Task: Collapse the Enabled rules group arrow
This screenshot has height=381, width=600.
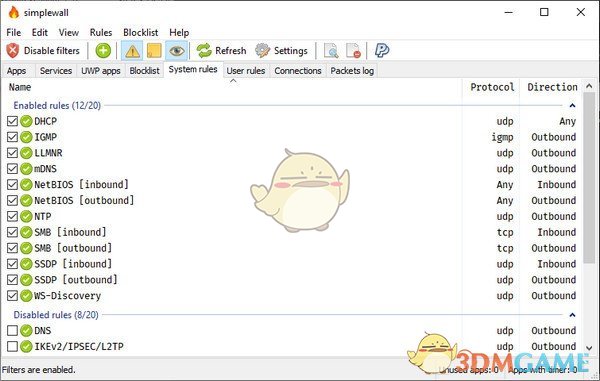Action: point(572,105)
